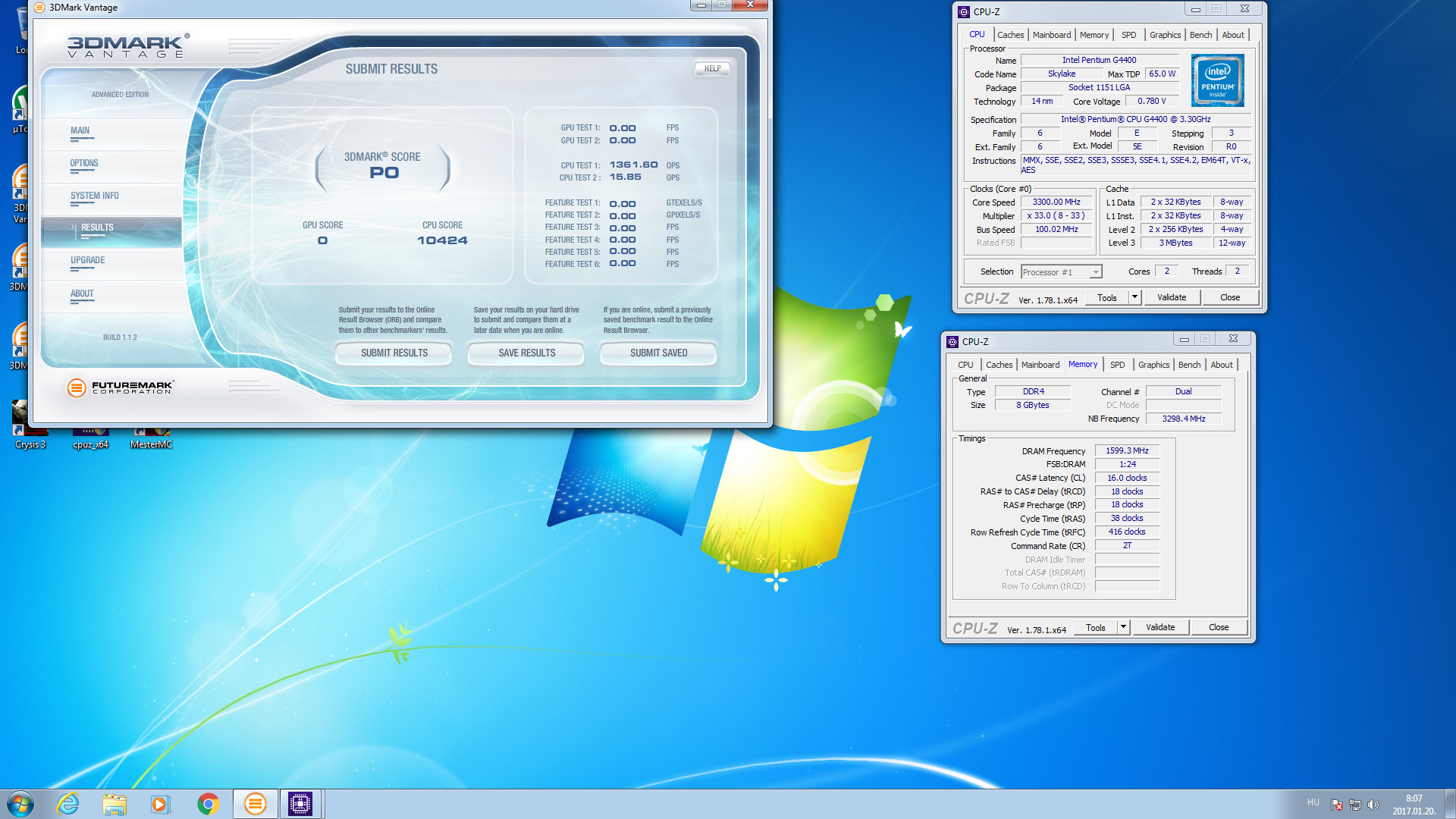
Task: Open Bench tab in lower CPU-Z
Action: tap(1189, 365)
